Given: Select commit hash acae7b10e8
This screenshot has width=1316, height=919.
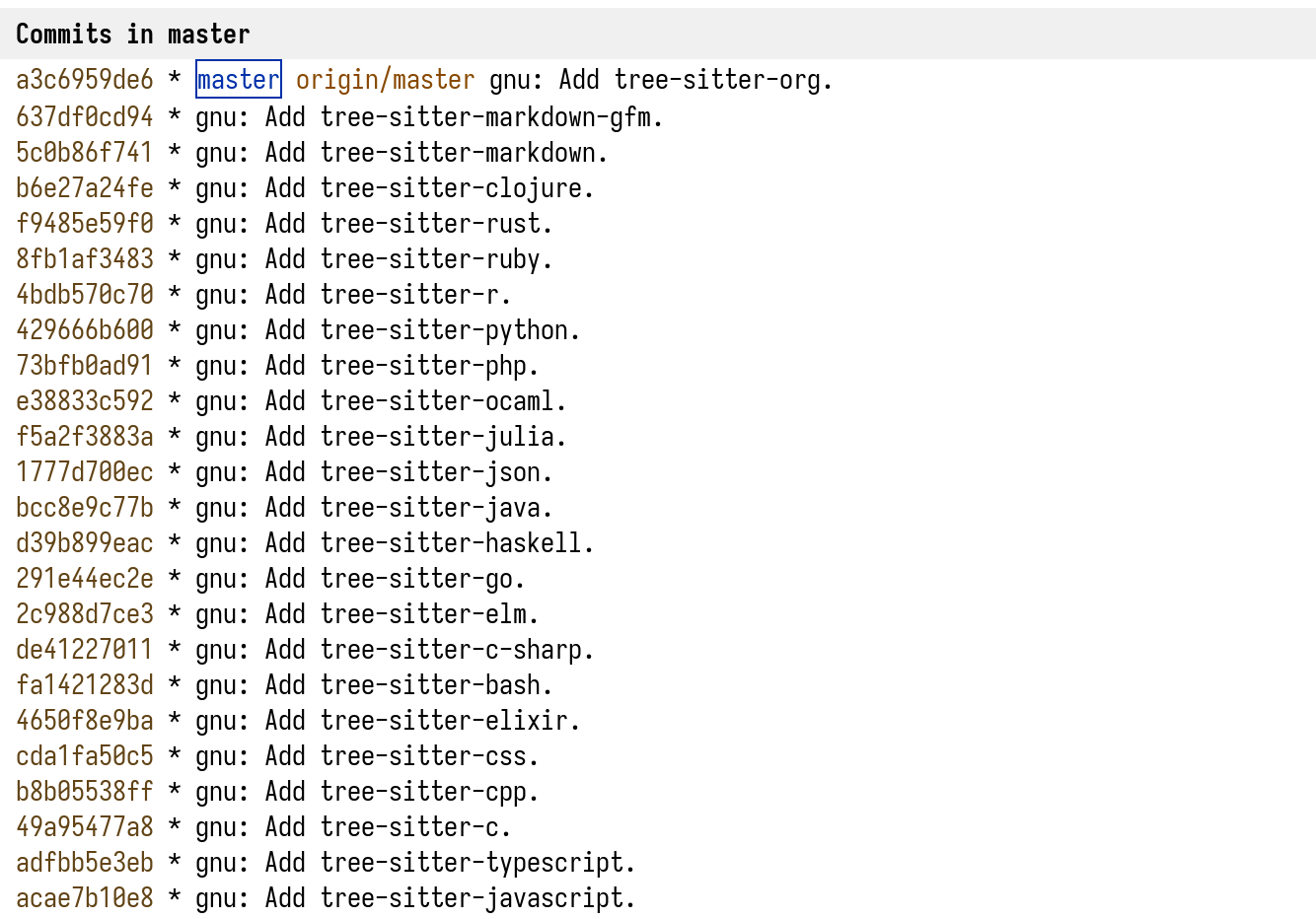Looking at the screenshot, I should 85,898.
